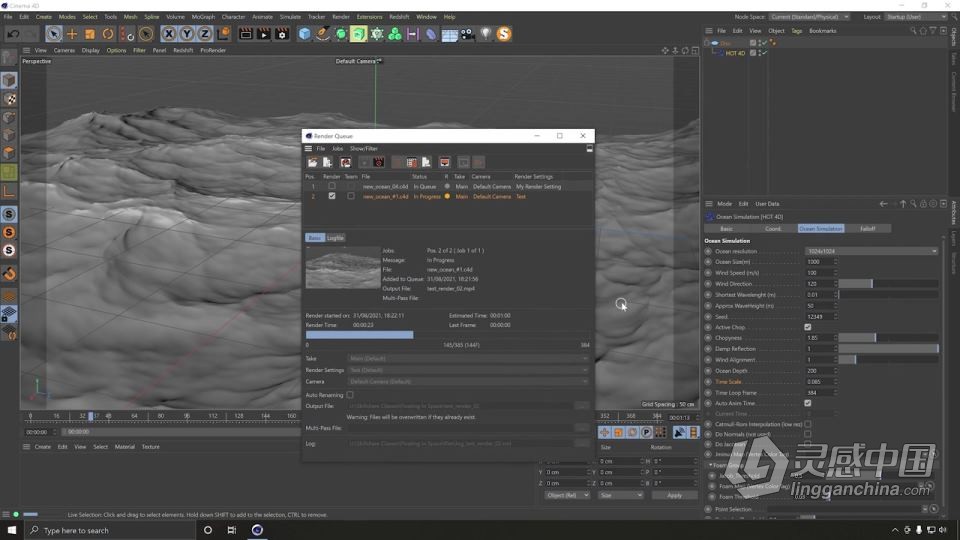Activate the Move tool in the toolbar
The height and width of the screenshot is (540, 960).
coord(72,34)
